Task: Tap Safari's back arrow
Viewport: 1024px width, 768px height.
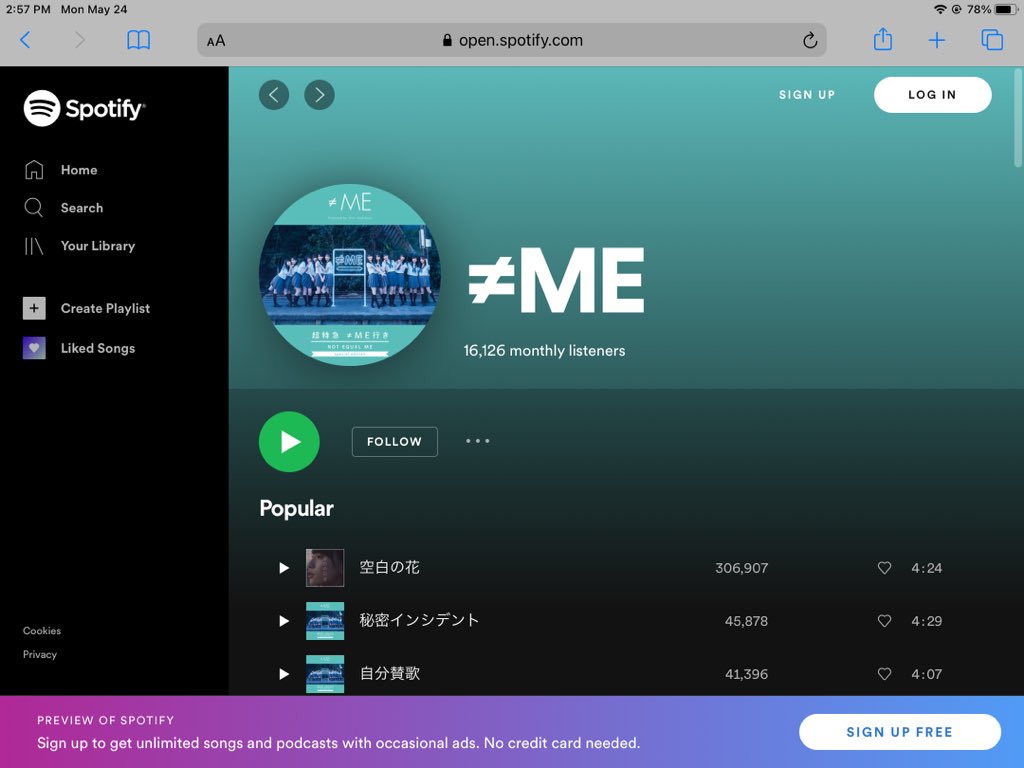Action: click(25, 40)
